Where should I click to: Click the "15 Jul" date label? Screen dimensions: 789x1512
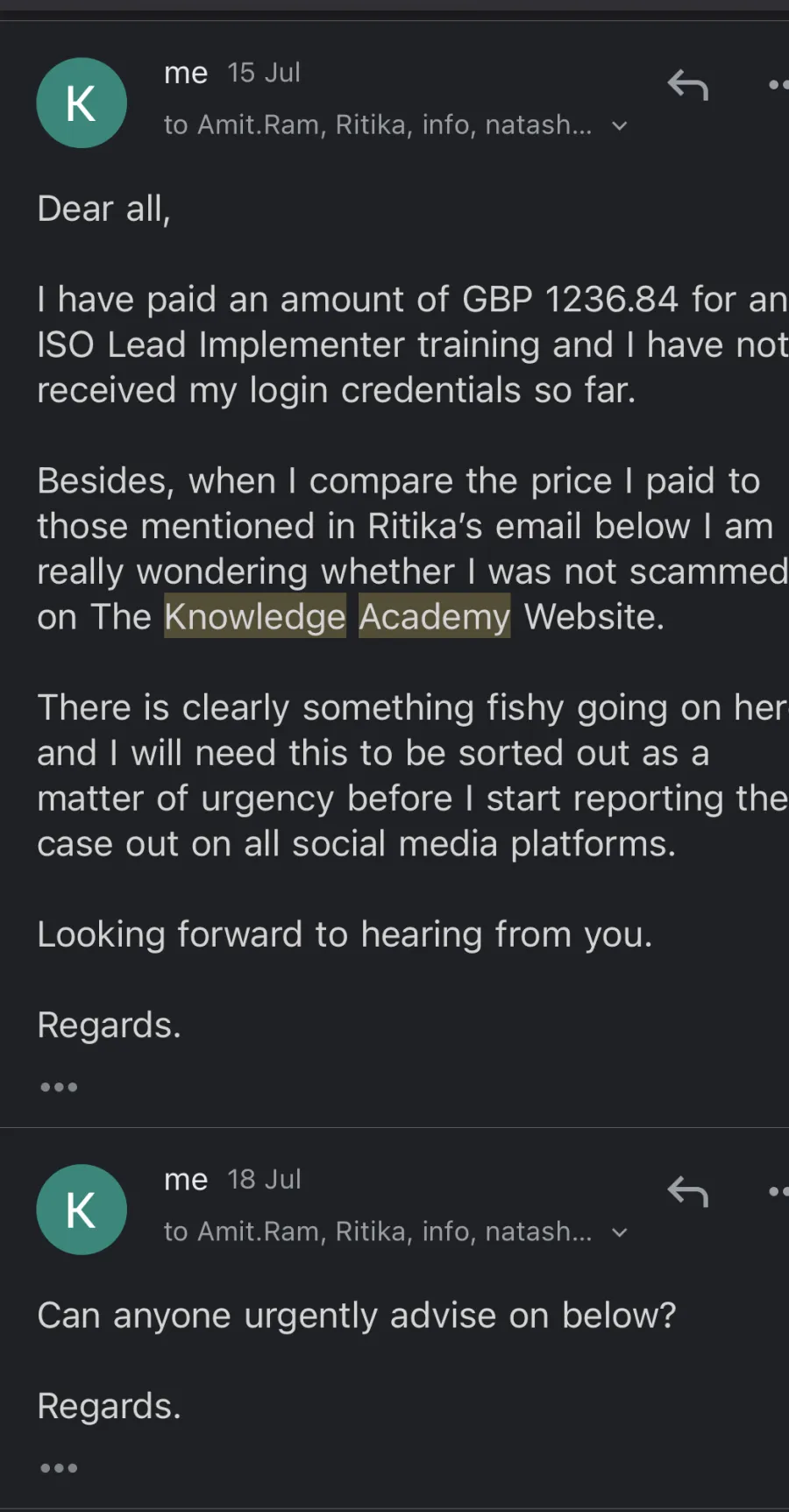click(x=264, y=73)
